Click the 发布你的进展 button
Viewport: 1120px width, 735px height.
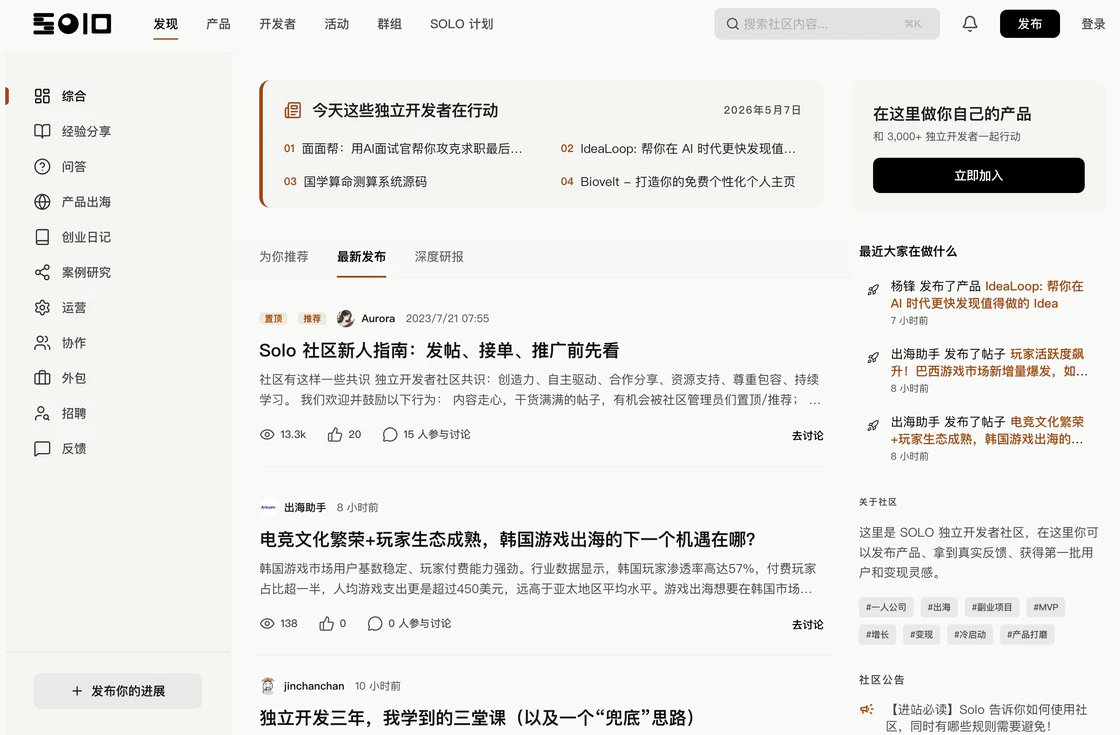(117, 691)
